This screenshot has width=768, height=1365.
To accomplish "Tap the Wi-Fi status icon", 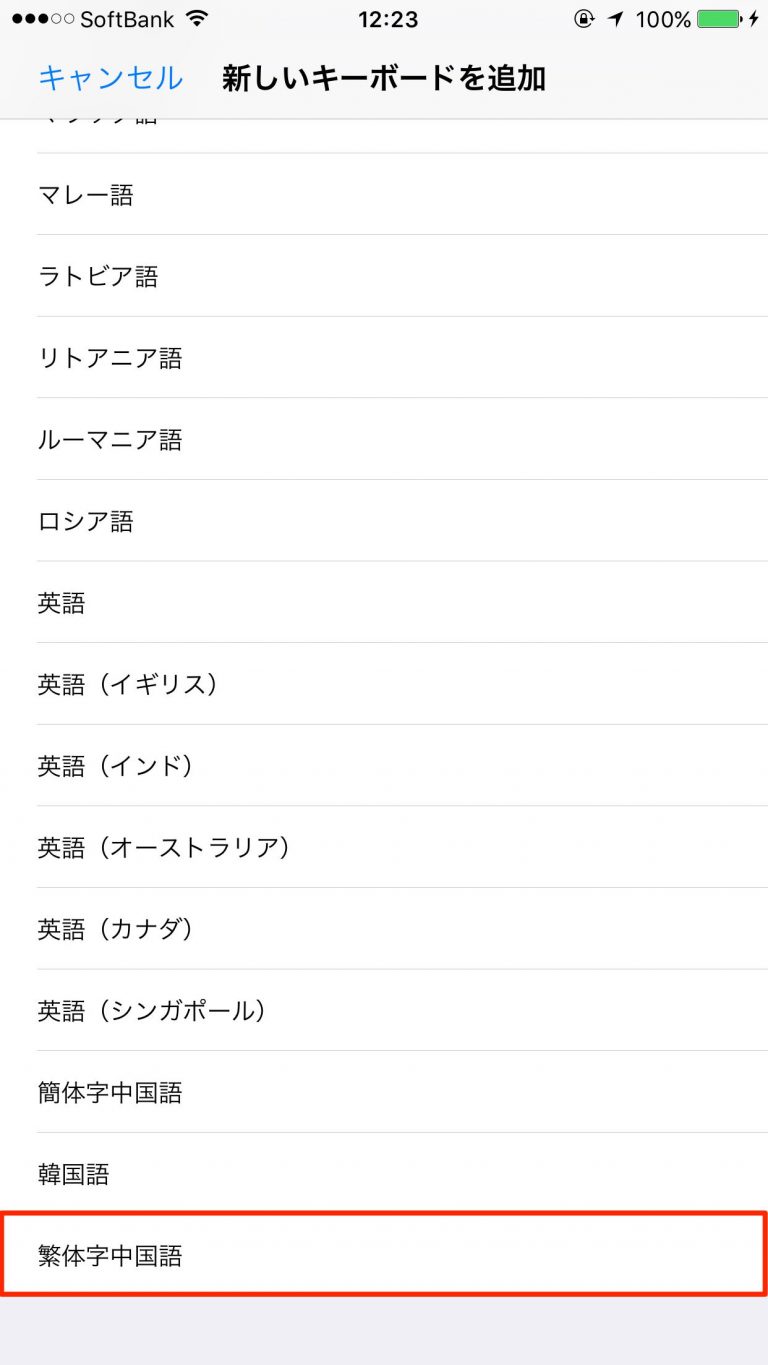I will 197,19.
